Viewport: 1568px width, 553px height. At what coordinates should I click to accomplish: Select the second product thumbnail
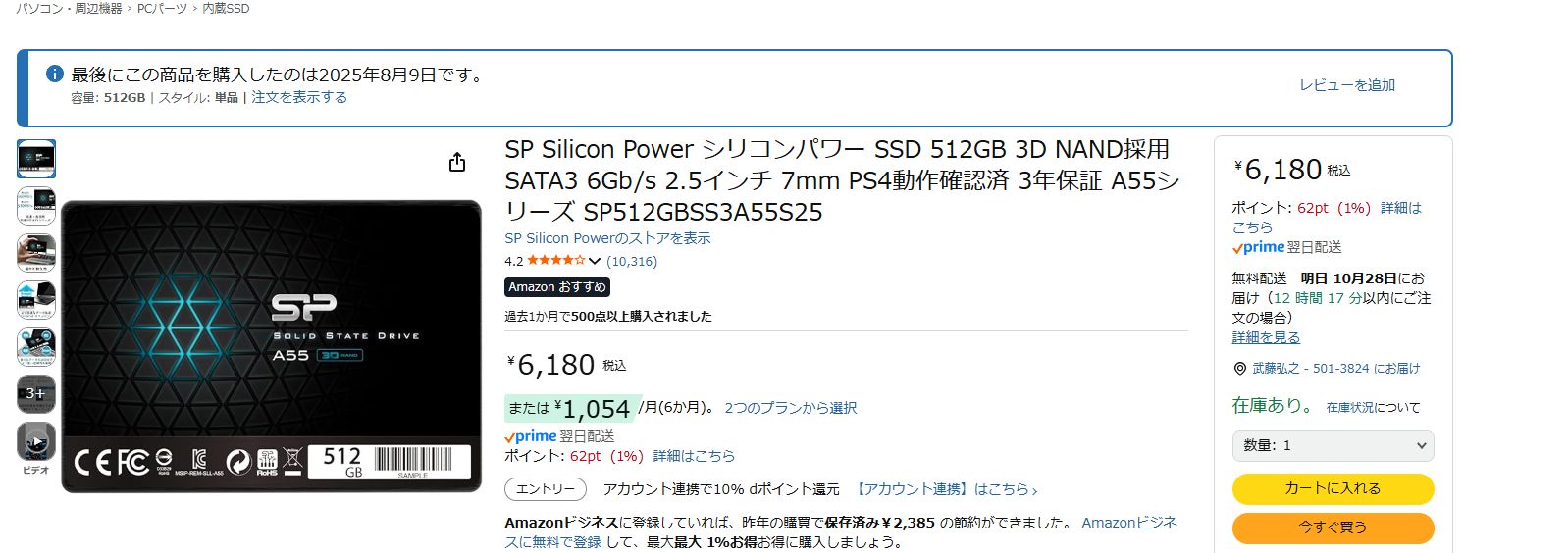(x=36, y=206)
